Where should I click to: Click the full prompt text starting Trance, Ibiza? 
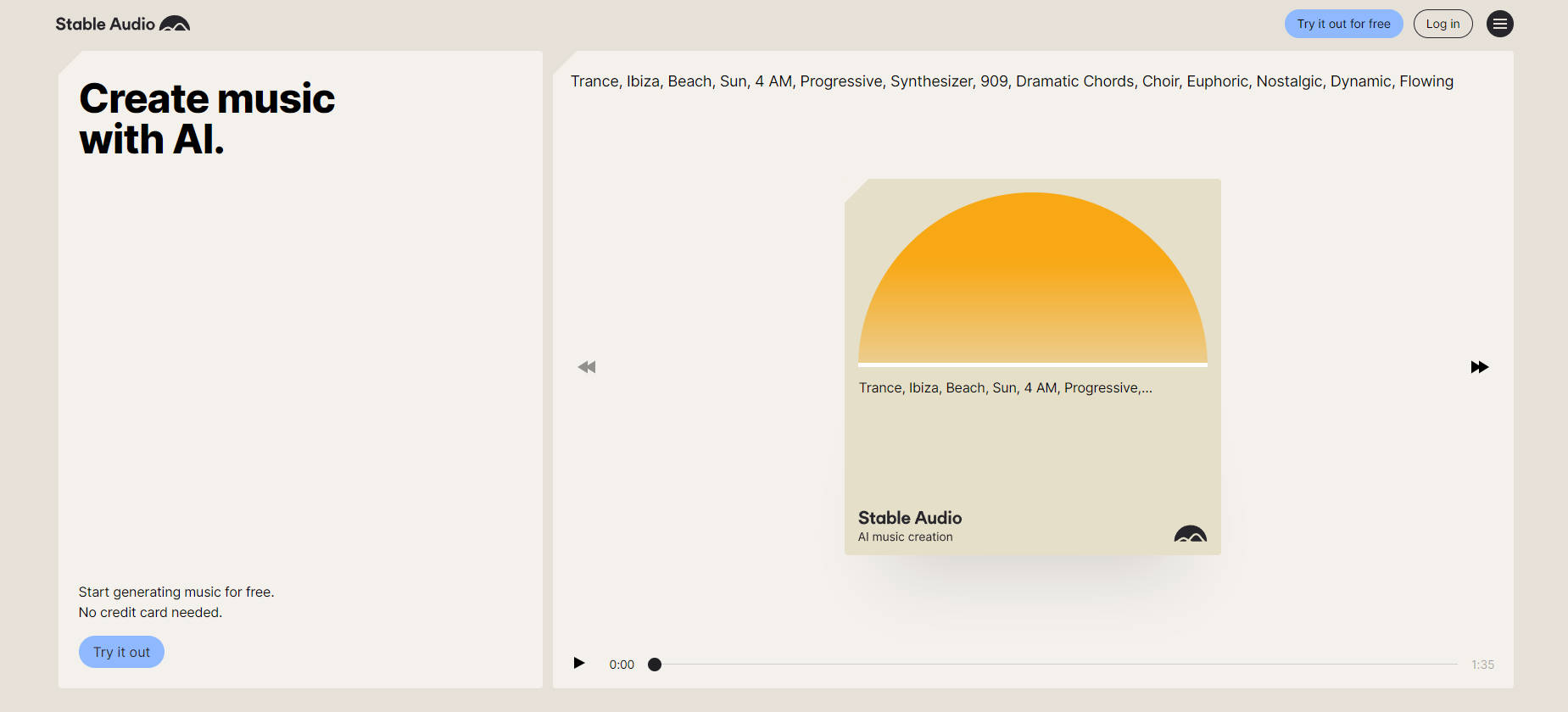pyautogui.click(x=1012, y=81)
